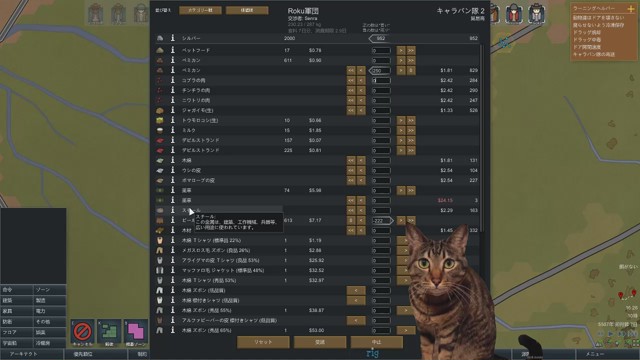Select the green grid zone icon

click(109, 332)
